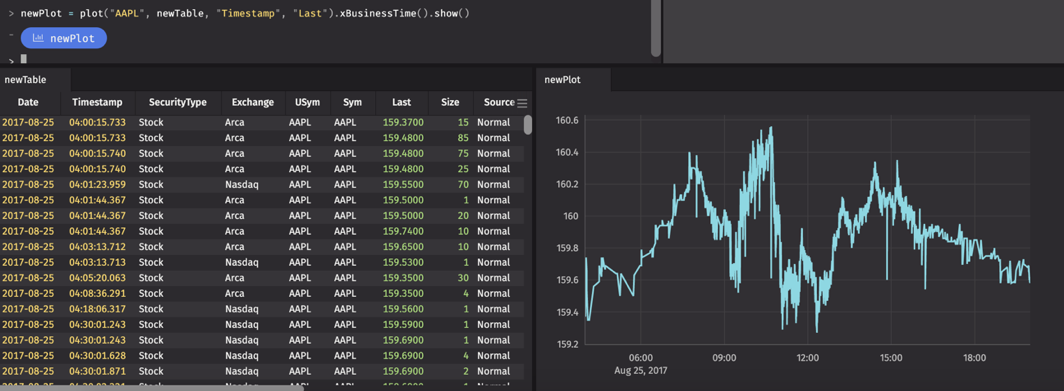1064x391 pixels.
Task: Click the 160.6 y-axis label
Action: 567,121
